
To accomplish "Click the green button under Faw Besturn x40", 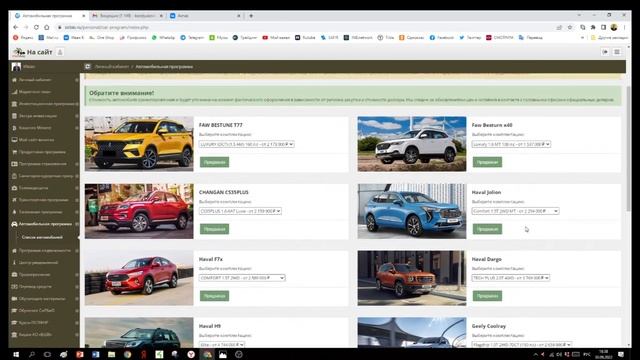I will 487,162.
